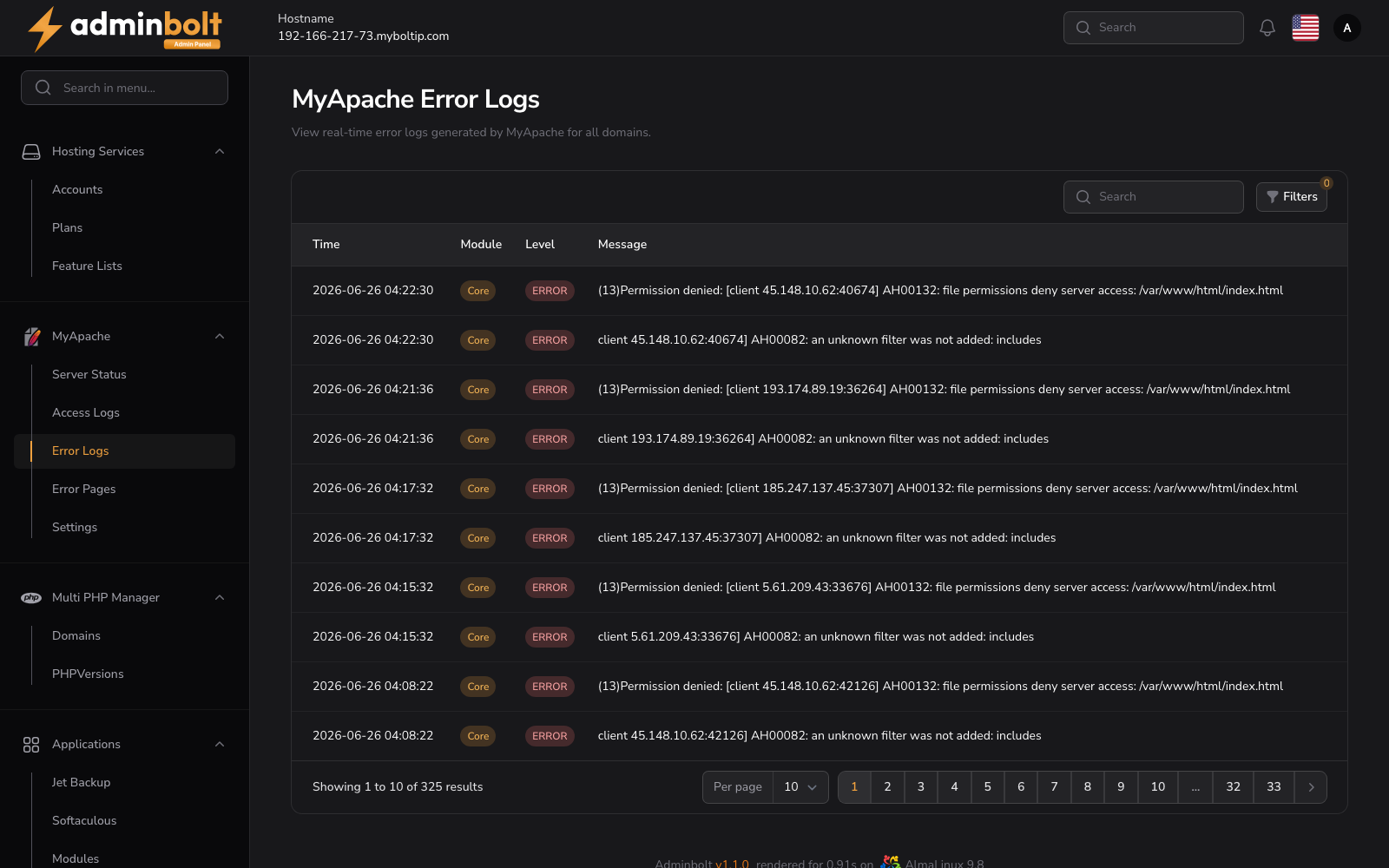Change language via US flag icon
1389x868 pixels.
point(1306,28)
